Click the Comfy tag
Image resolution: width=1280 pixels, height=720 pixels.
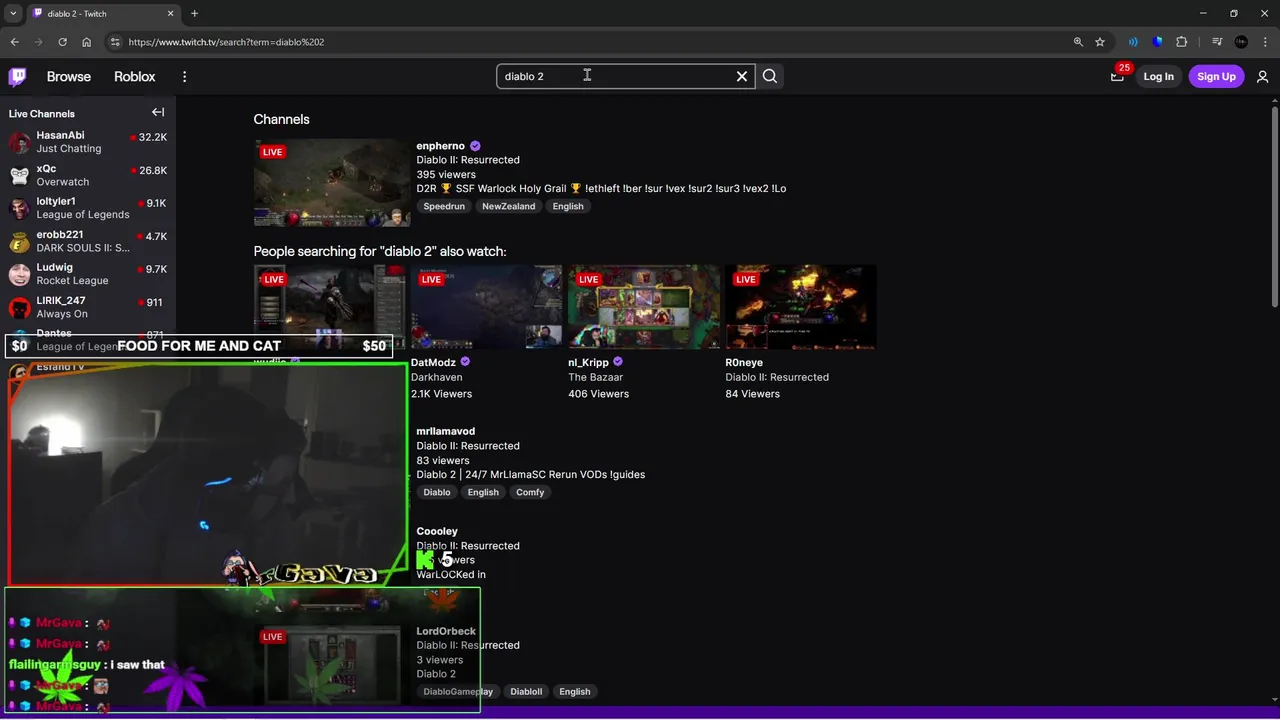[530, 492]
